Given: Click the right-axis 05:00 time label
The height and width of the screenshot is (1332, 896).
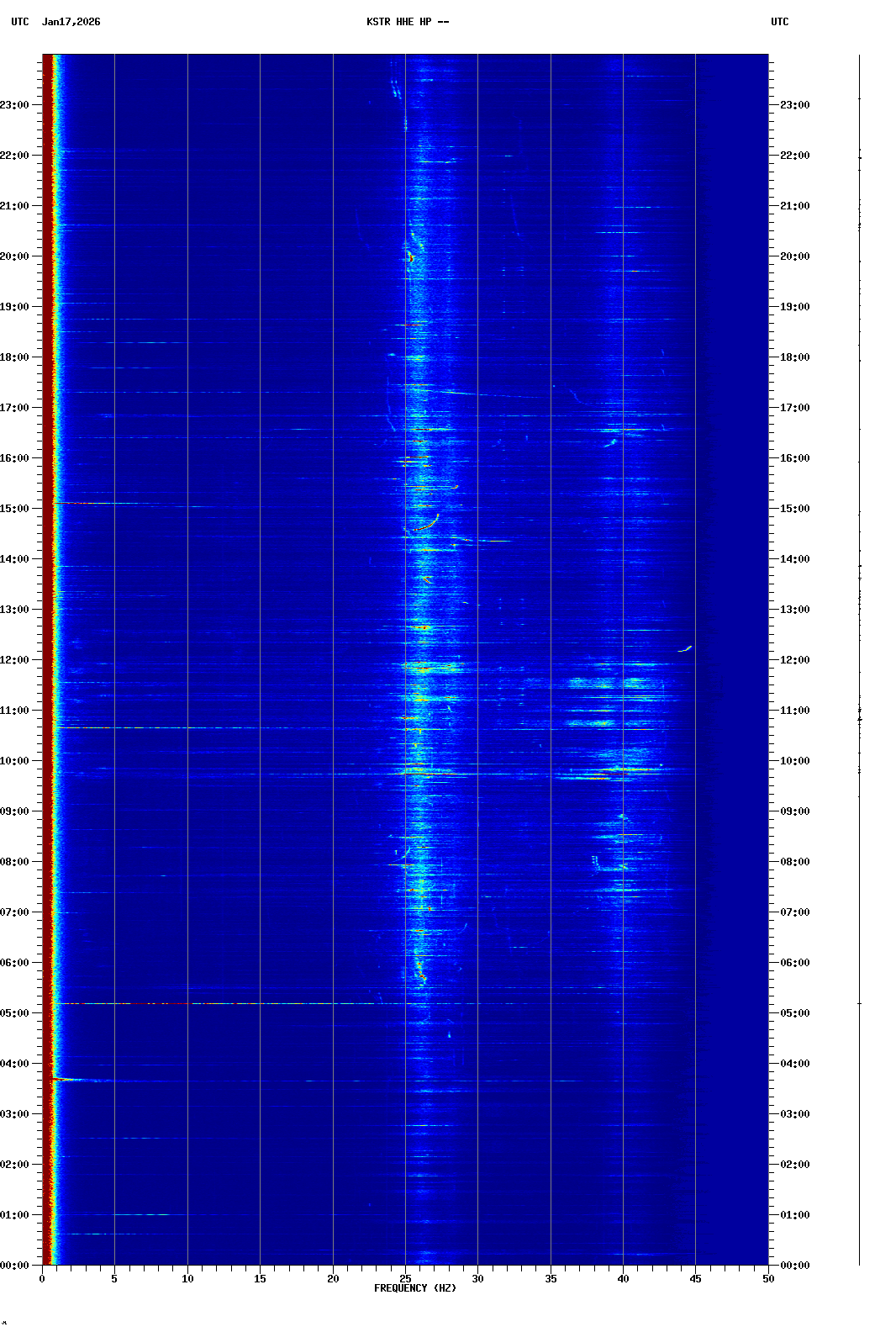Looking at the screenshot, I should (794, 1013).
